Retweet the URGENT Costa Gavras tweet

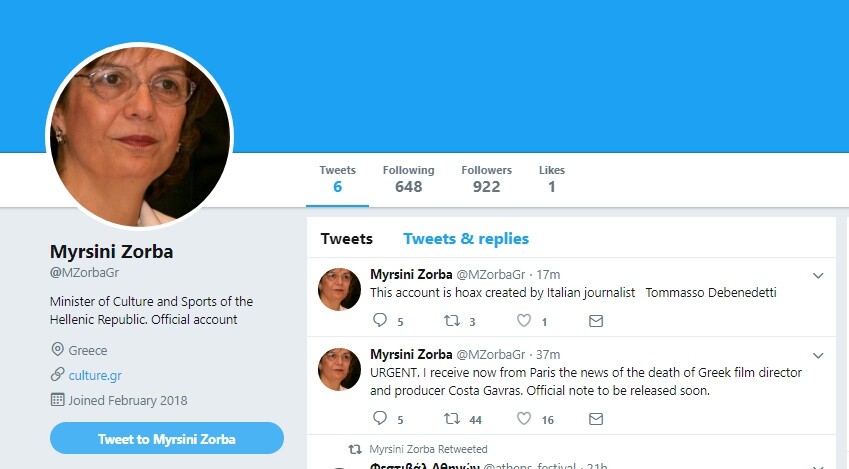point(452,420)
